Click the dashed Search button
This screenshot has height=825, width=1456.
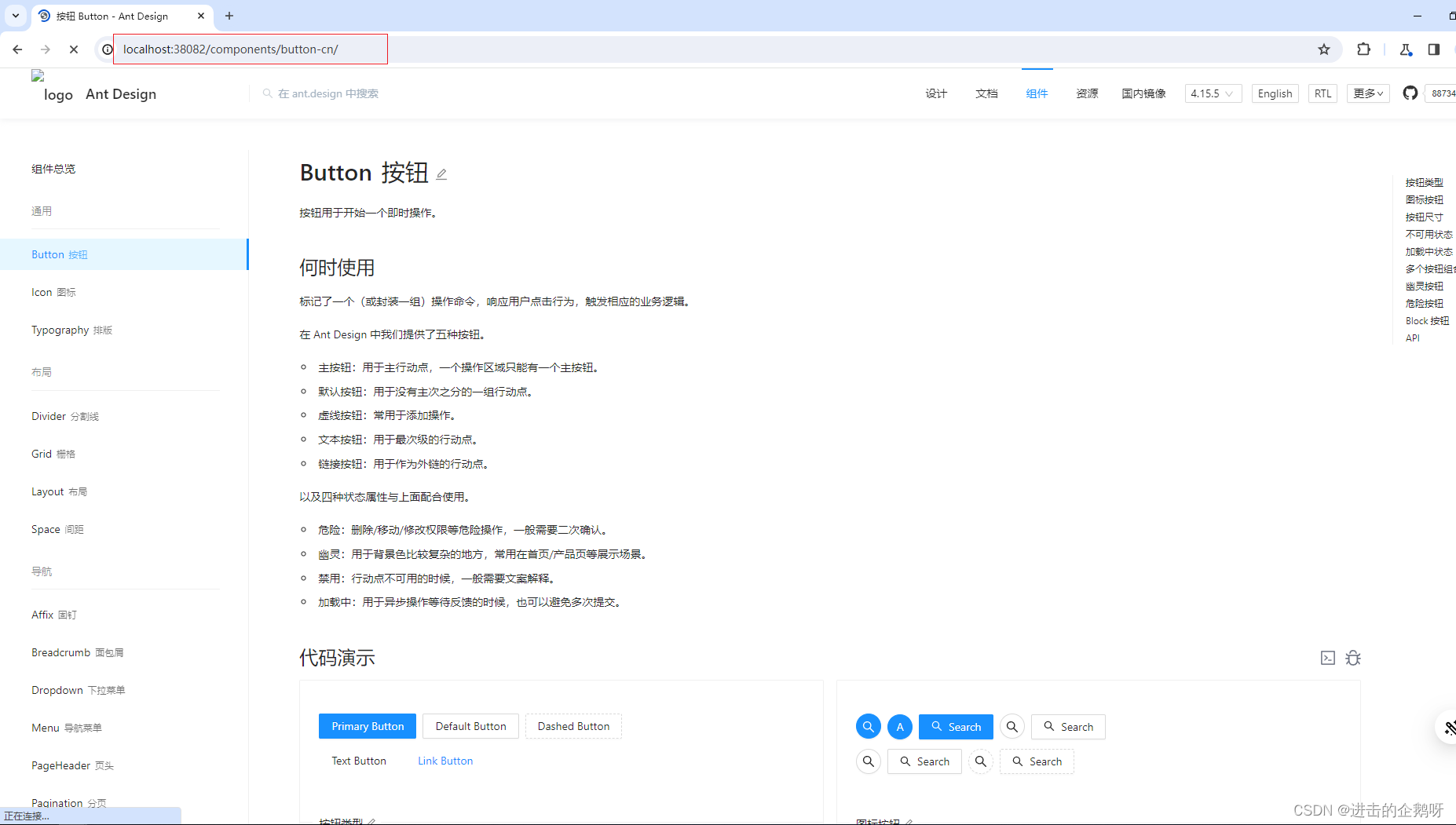pos(1037,761)
